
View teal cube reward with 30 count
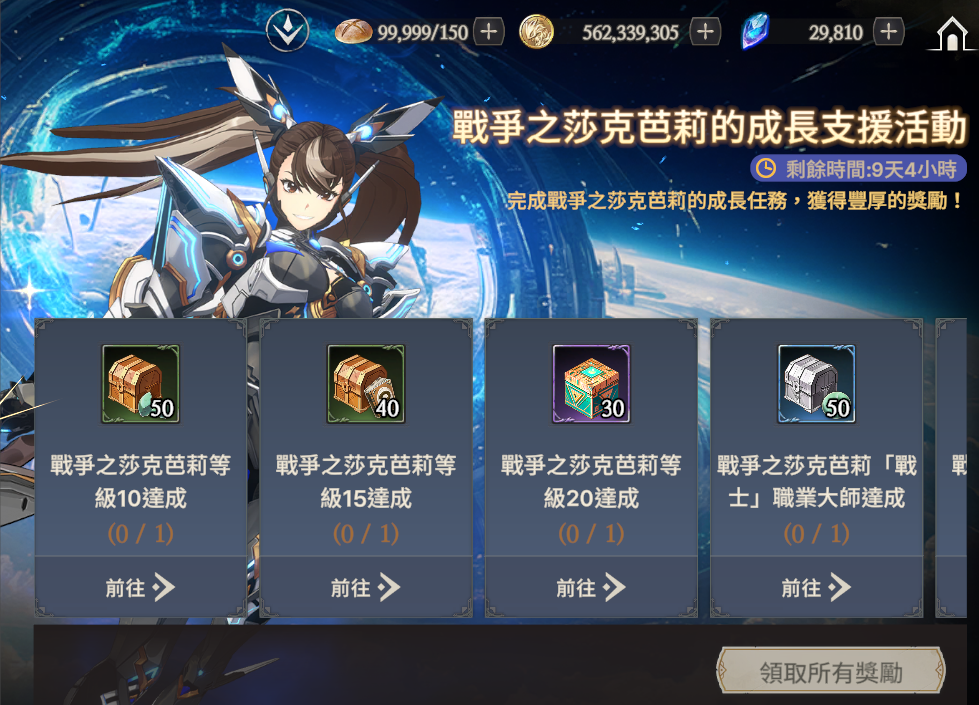coord(591,384)
